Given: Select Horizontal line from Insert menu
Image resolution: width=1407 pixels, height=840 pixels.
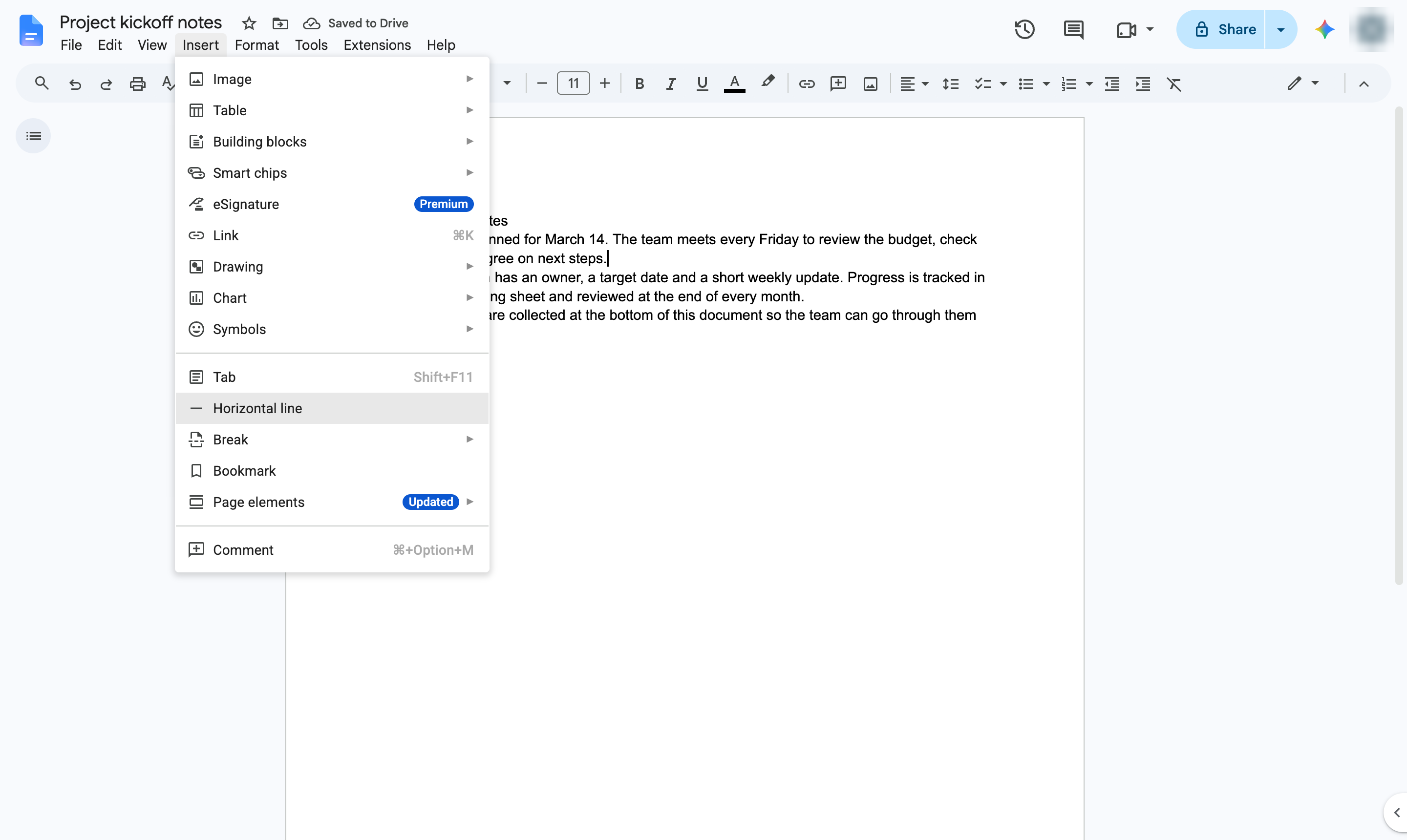Looking at the screenshot, I should pyautogui.click(x=332, y=408).
